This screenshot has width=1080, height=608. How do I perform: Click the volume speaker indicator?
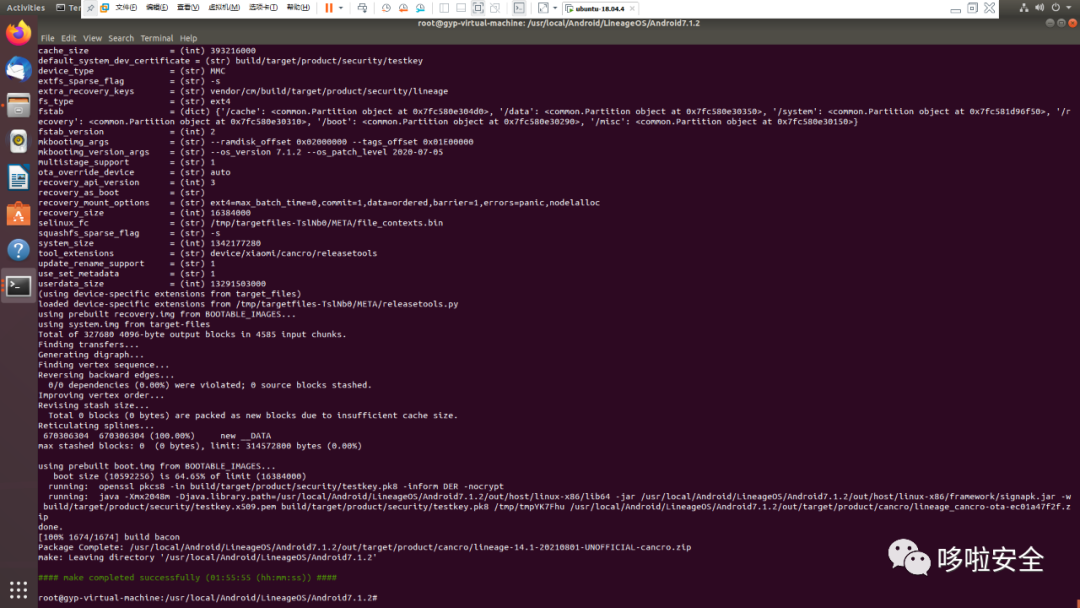point(1039,8)
